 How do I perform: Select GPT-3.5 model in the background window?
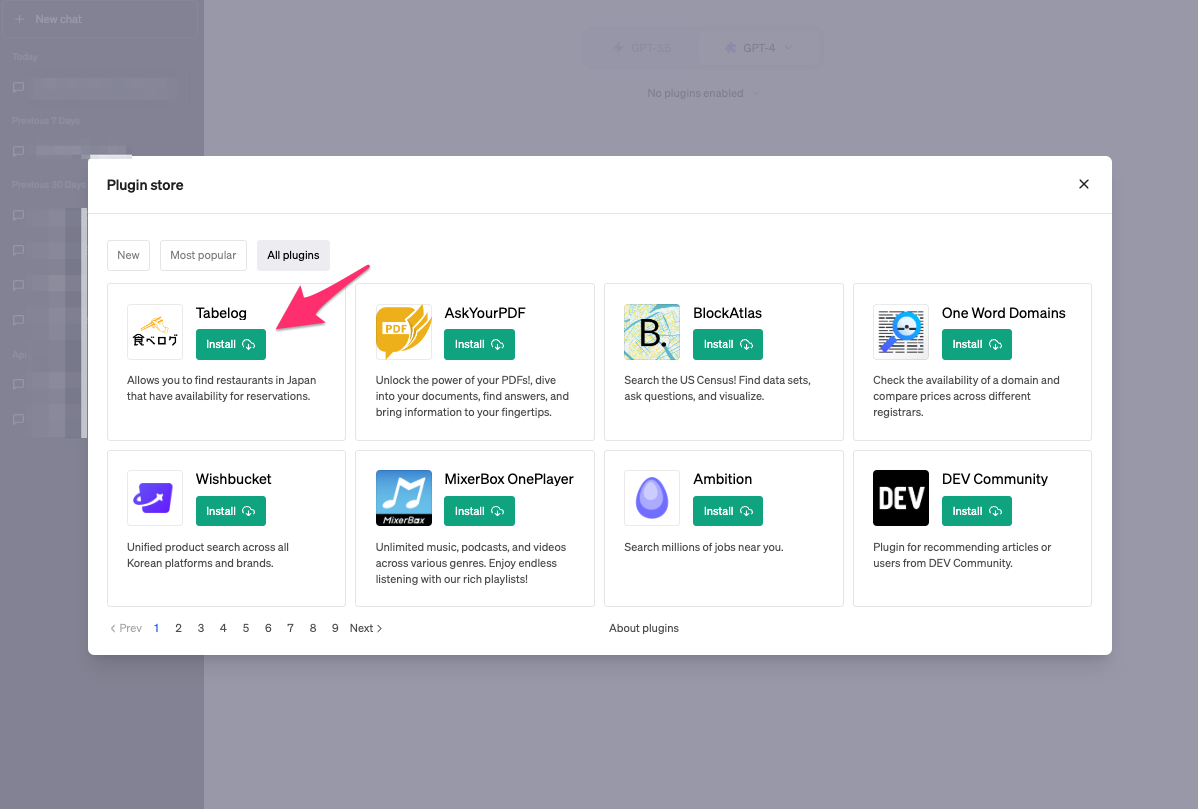643,47
